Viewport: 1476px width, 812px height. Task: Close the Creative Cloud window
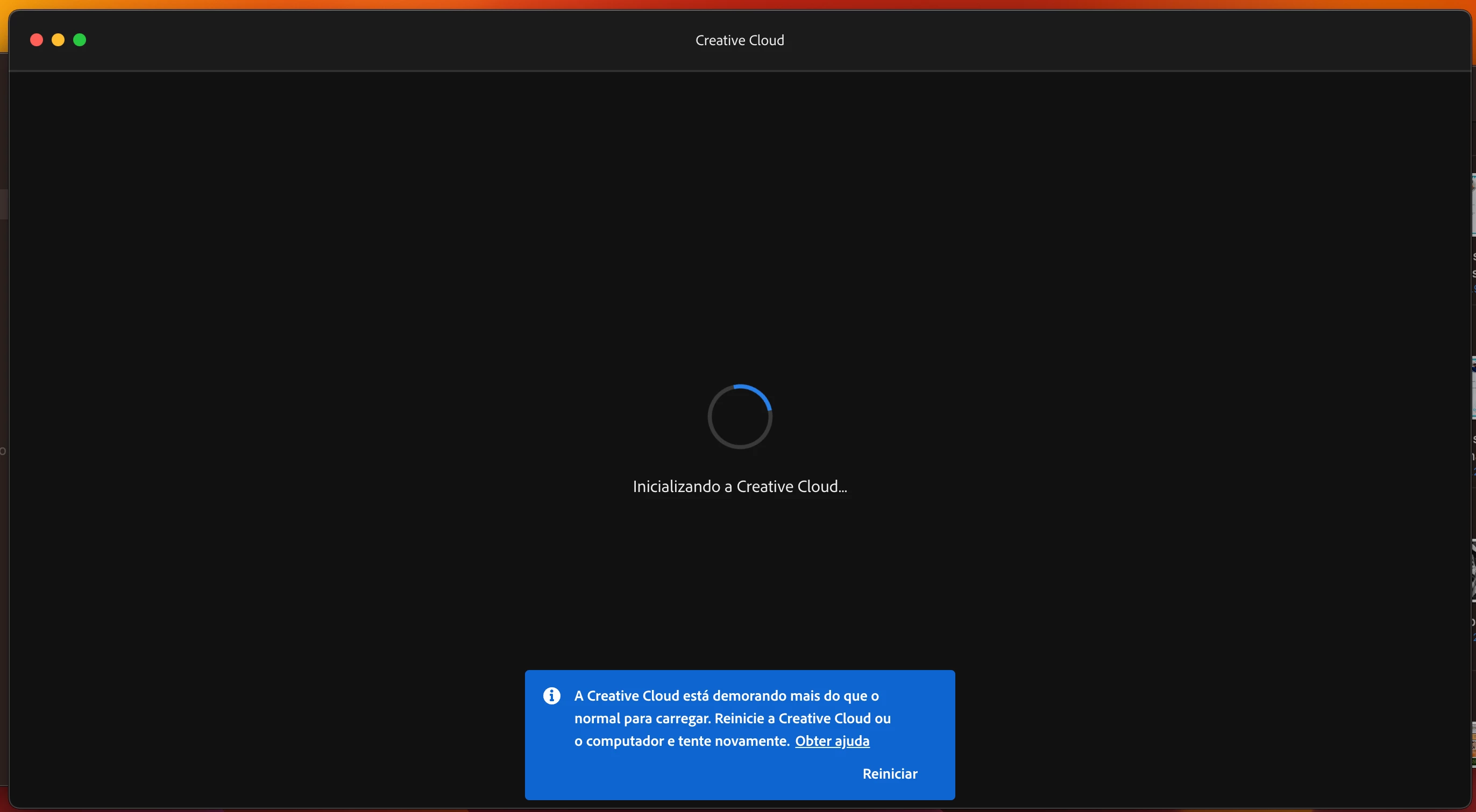click(x=37, y=40)
